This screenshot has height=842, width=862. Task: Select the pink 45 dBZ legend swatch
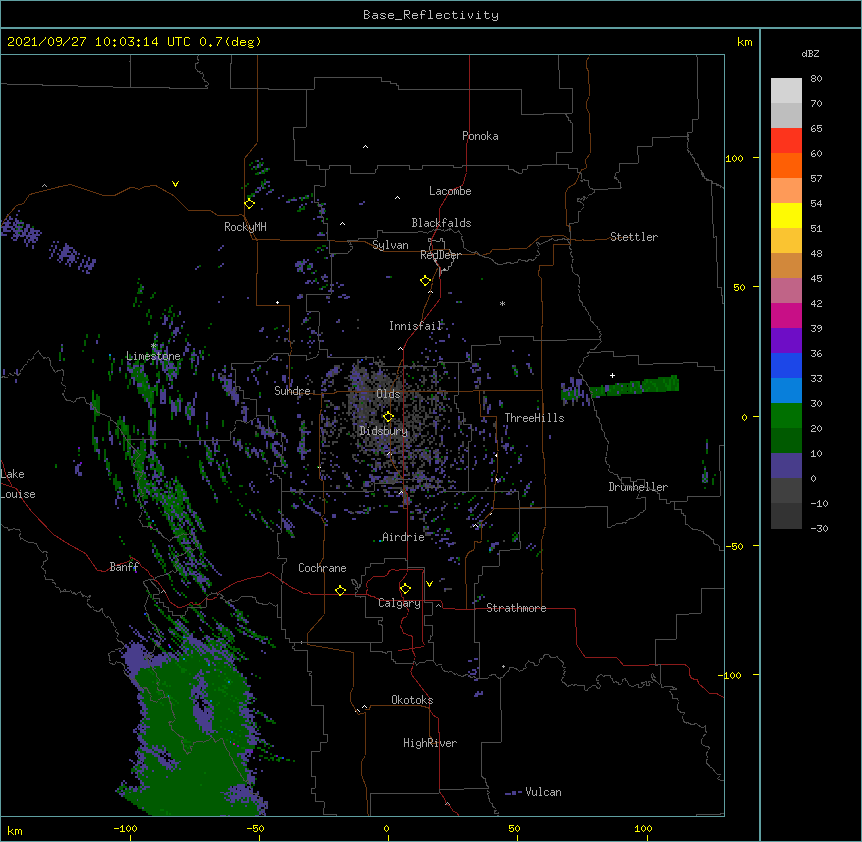tap(786, 291)
